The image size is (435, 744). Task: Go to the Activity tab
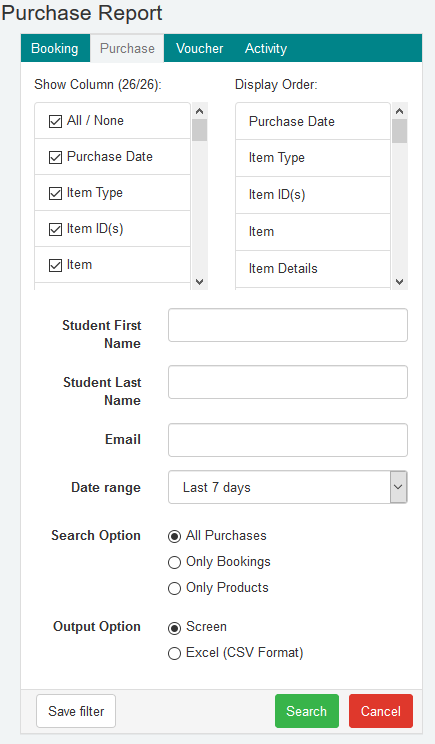266,48
